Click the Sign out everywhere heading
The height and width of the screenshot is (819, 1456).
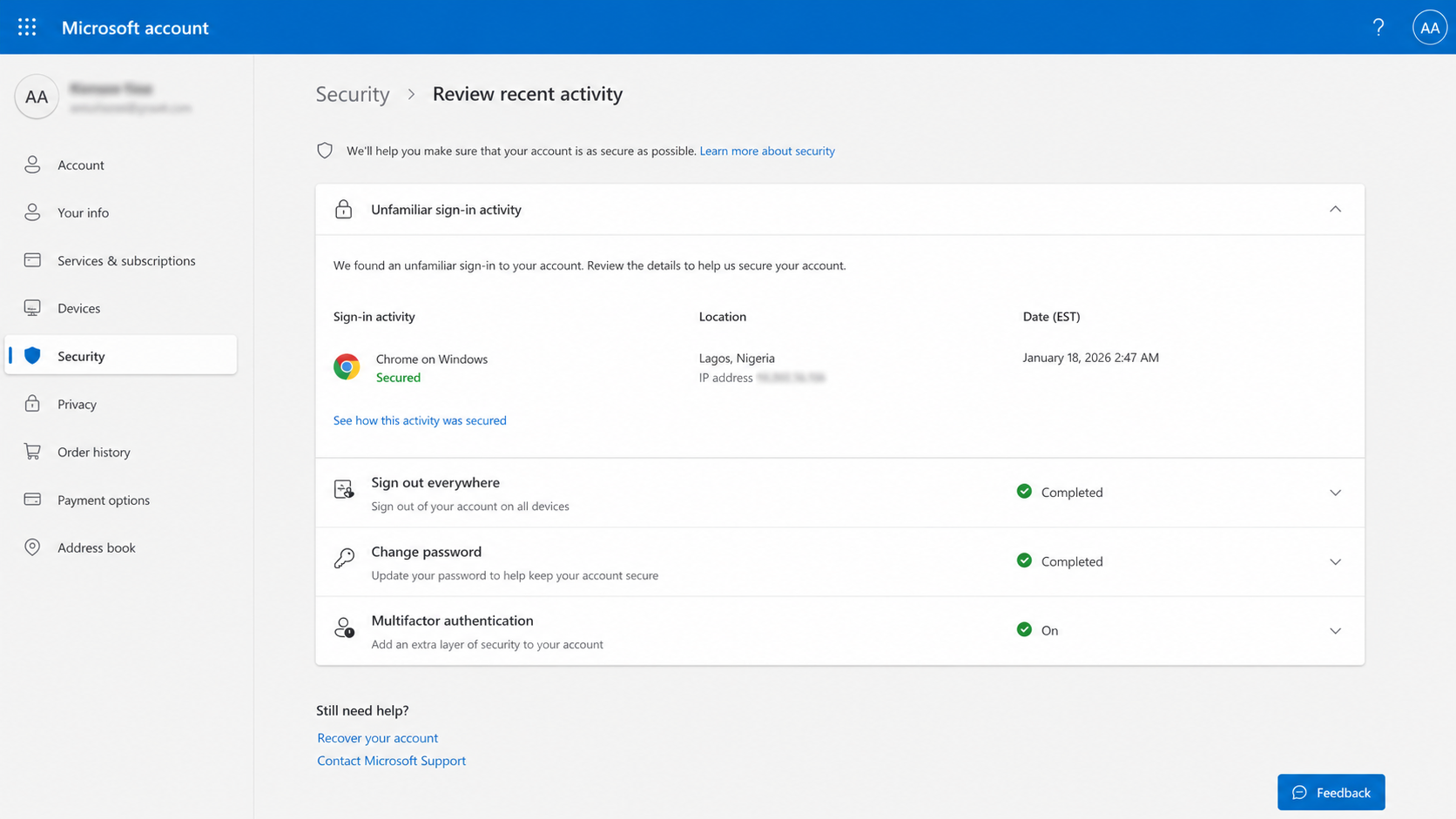point(435,482)
